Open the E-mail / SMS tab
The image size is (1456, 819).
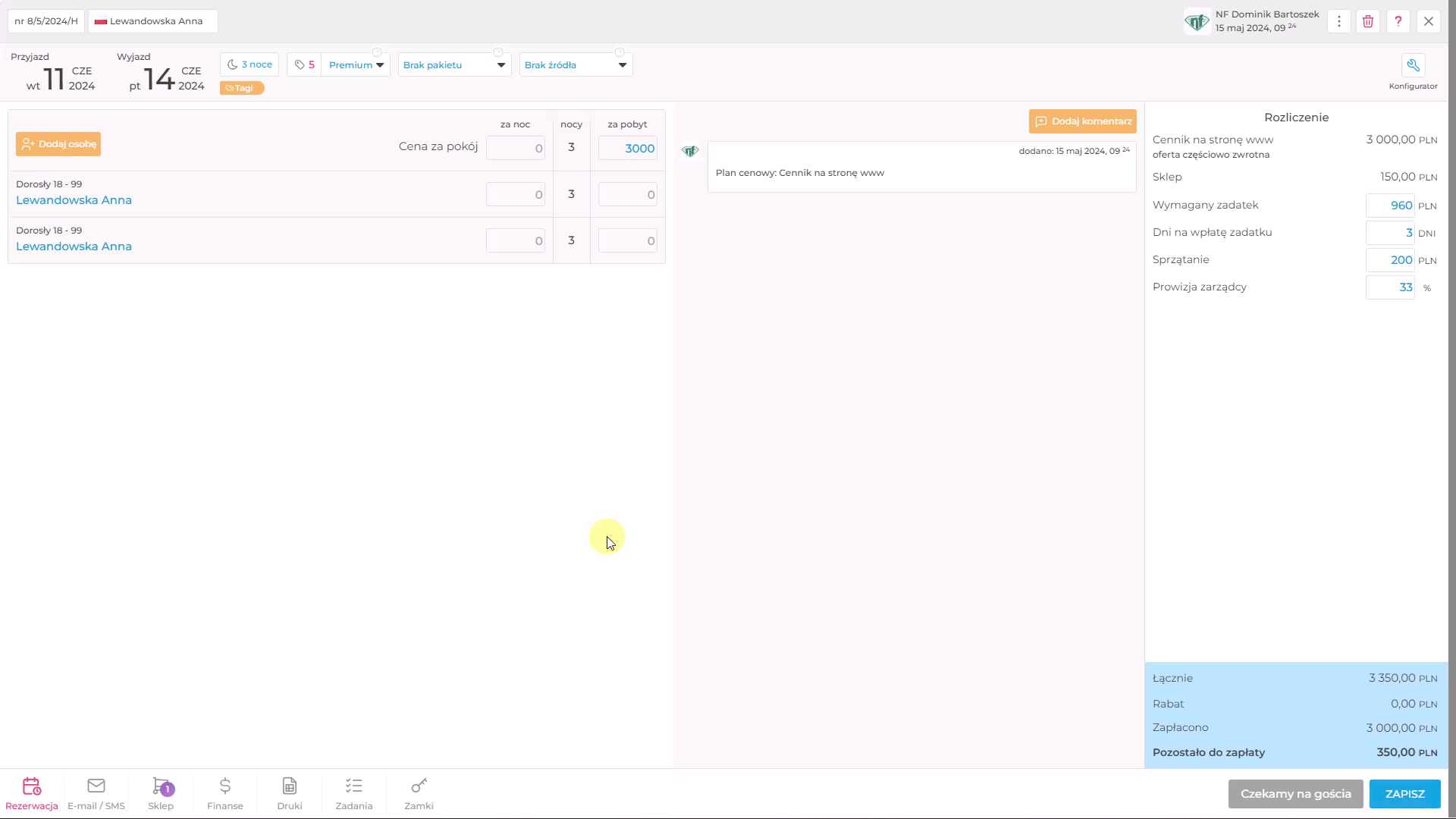(96, 793)
